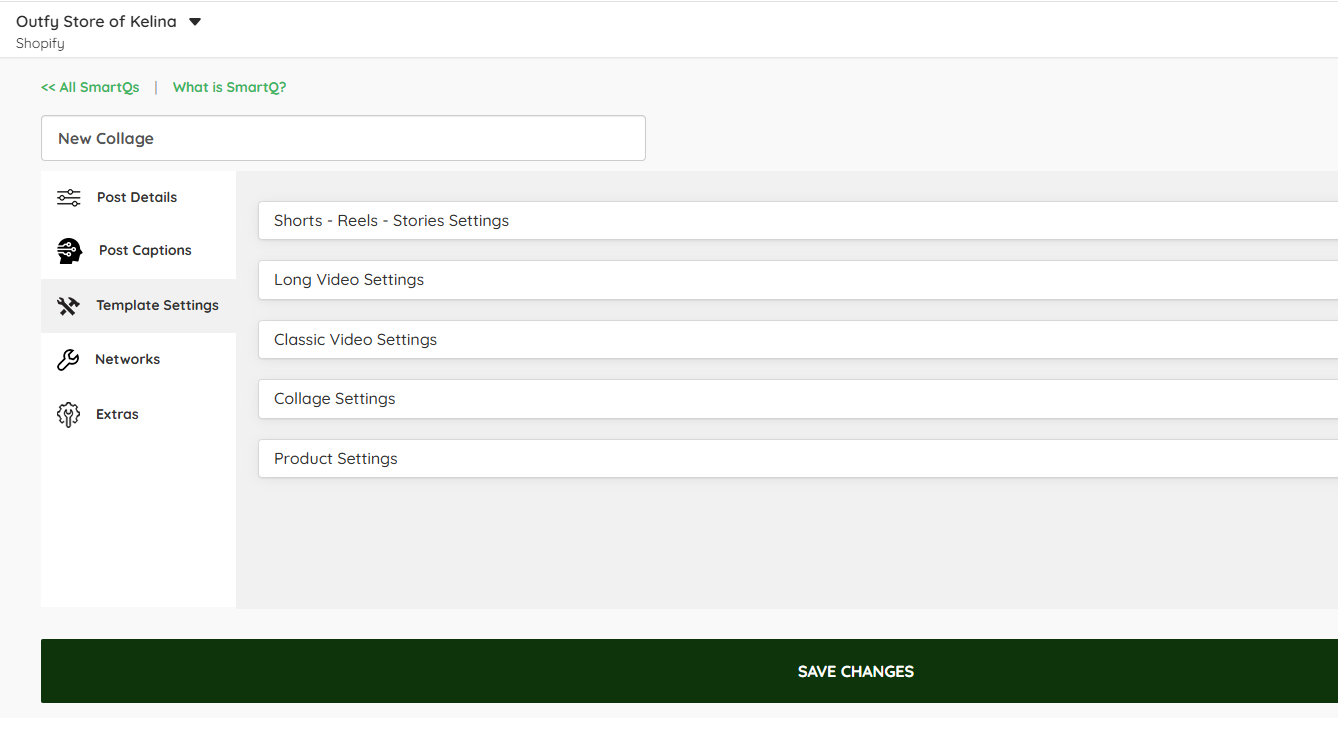This screenshot has width=1338, height=752.
Task: Open the Extras tab
Action: pos(138,414)
